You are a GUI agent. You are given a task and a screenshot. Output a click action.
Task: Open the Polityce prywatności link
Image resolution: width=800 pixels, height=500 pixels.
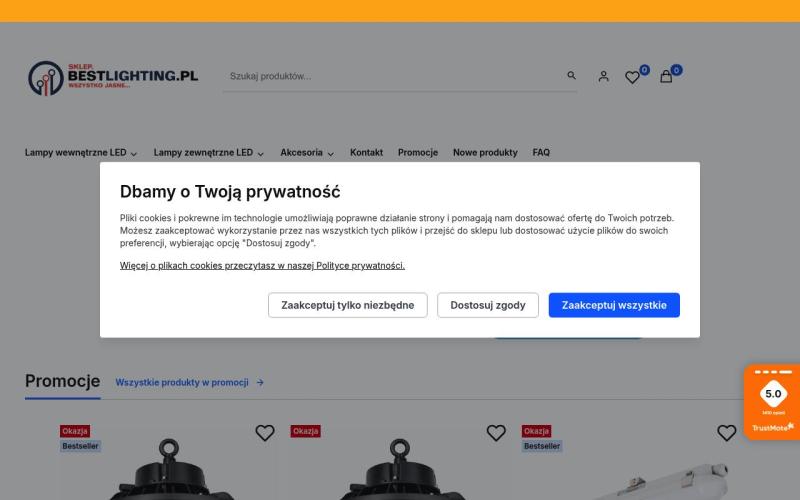(360, 265)
